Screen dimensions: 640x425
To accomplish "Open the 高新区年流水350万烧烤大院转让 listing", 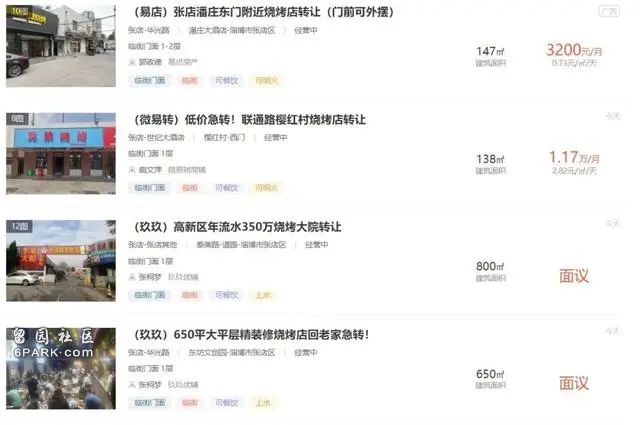I will pos(236,227).
